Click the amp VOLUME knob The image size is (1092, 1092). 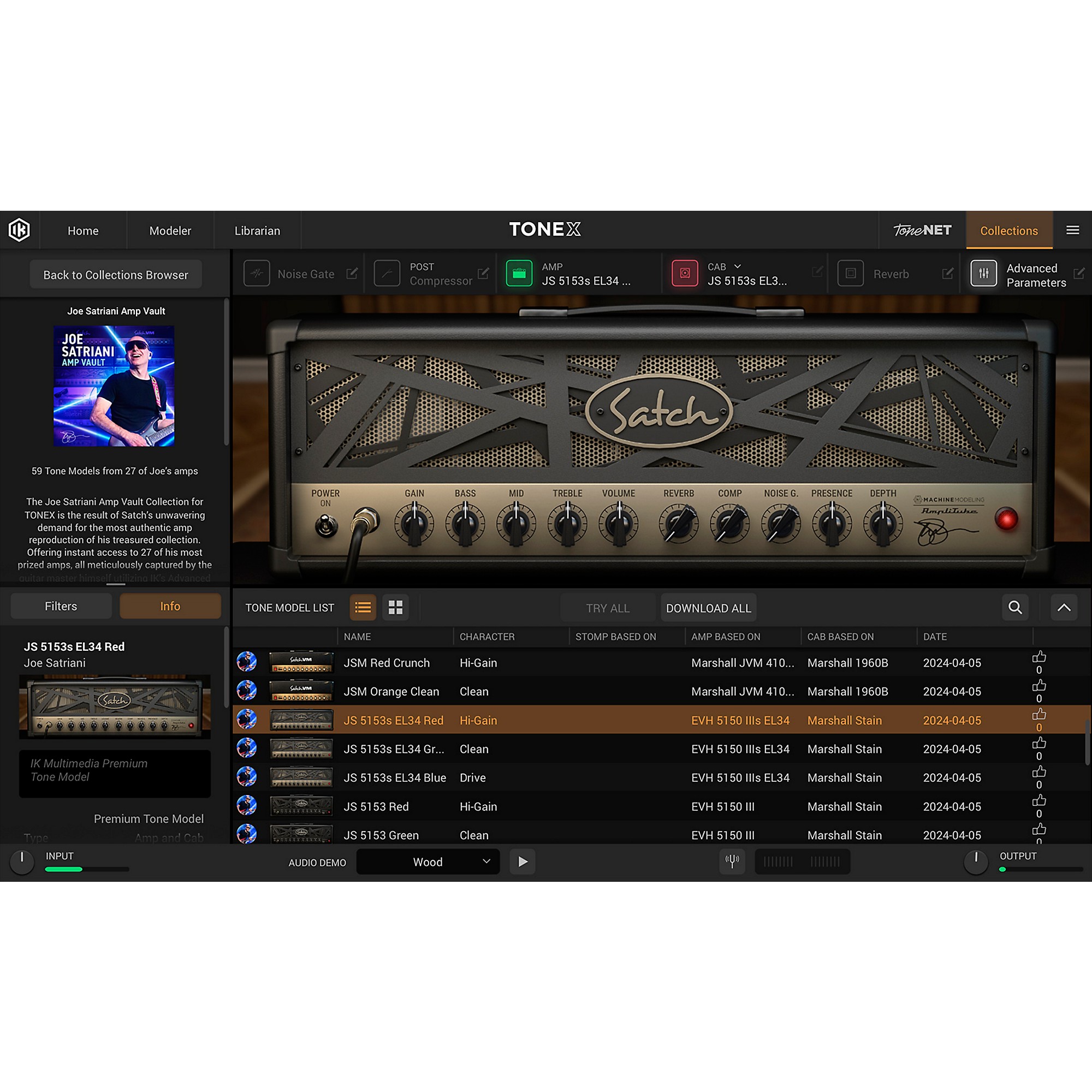click(619, 523)
